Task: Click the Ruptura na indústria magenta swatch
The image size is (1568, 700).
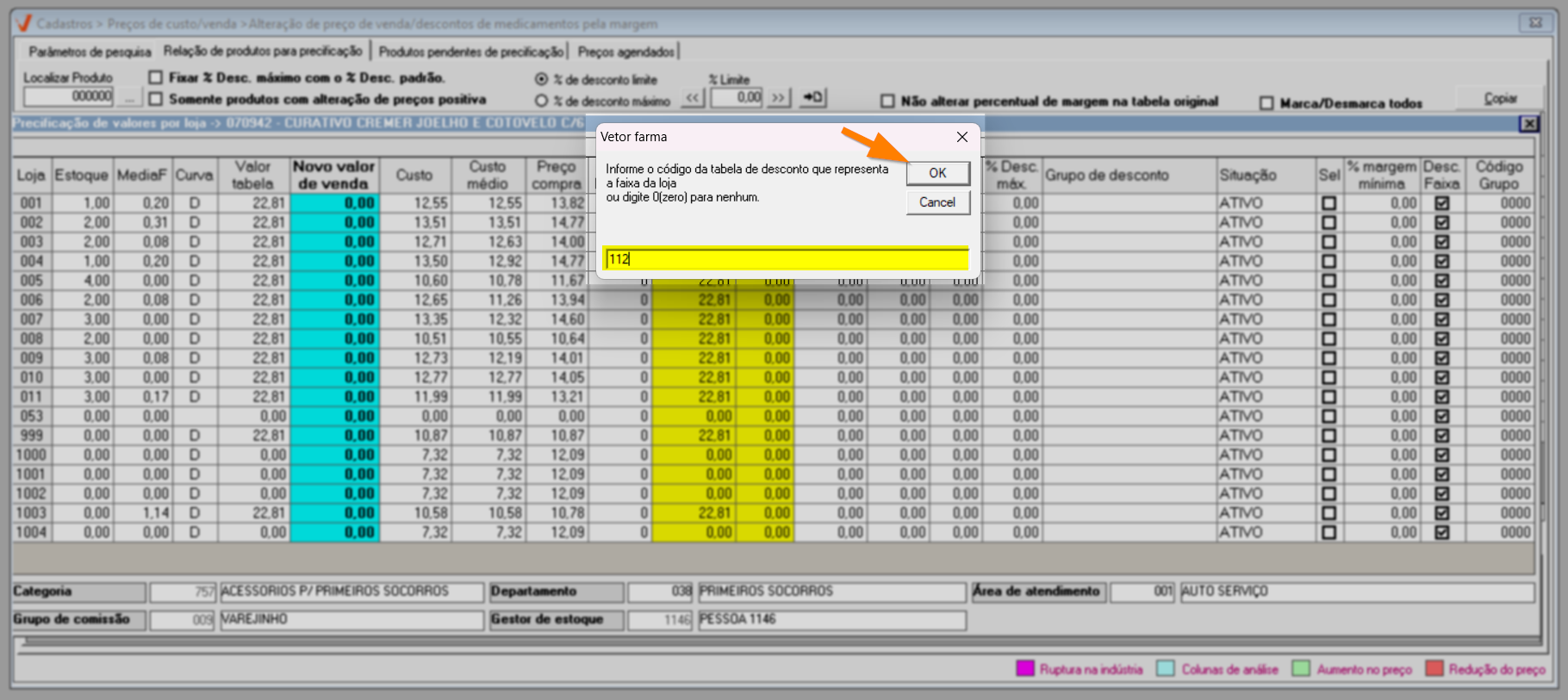Action: click(x=1024, y=669)
